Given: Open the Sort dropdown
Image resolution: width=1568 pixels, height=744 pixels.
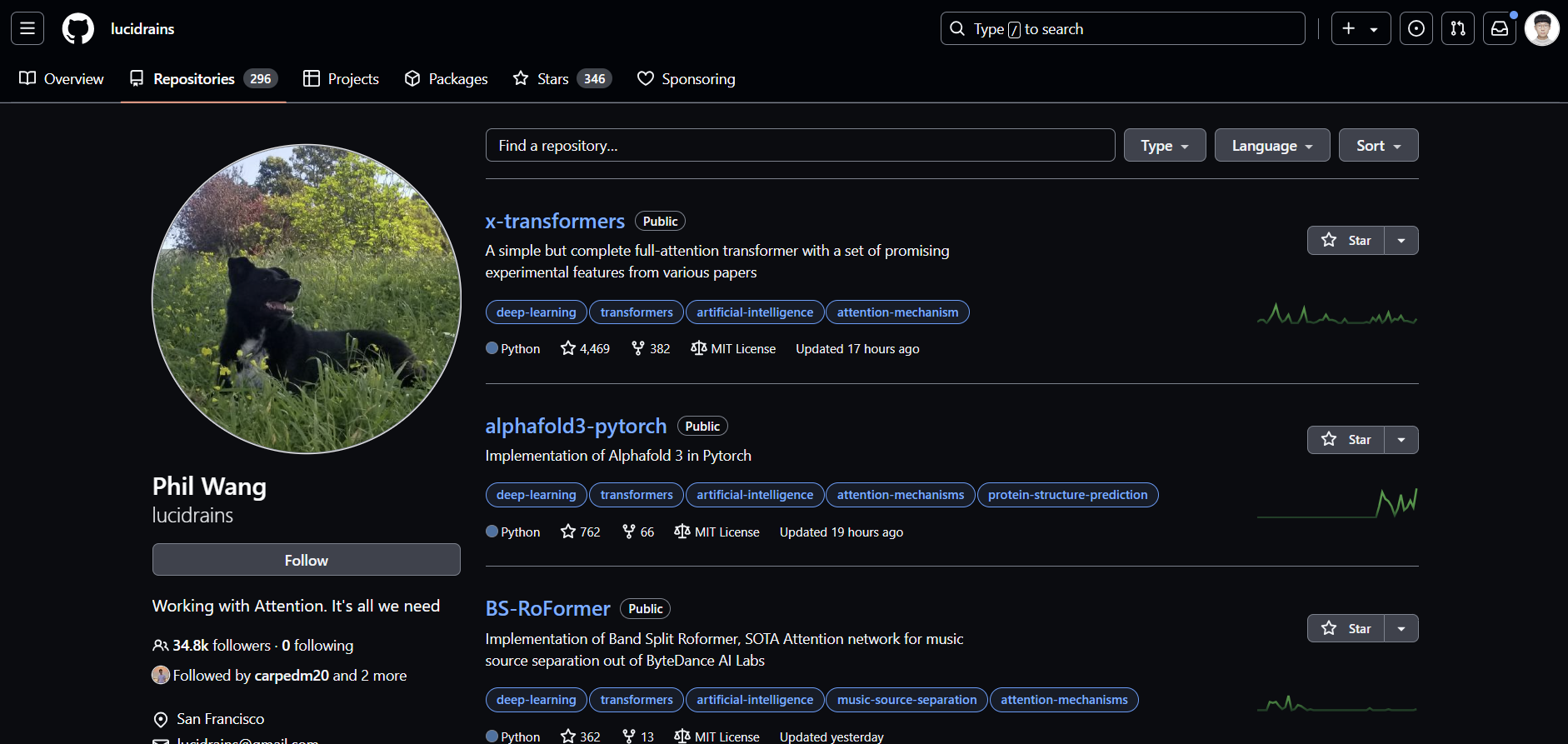Looking at the screenshot, I should click(1379, 145).
